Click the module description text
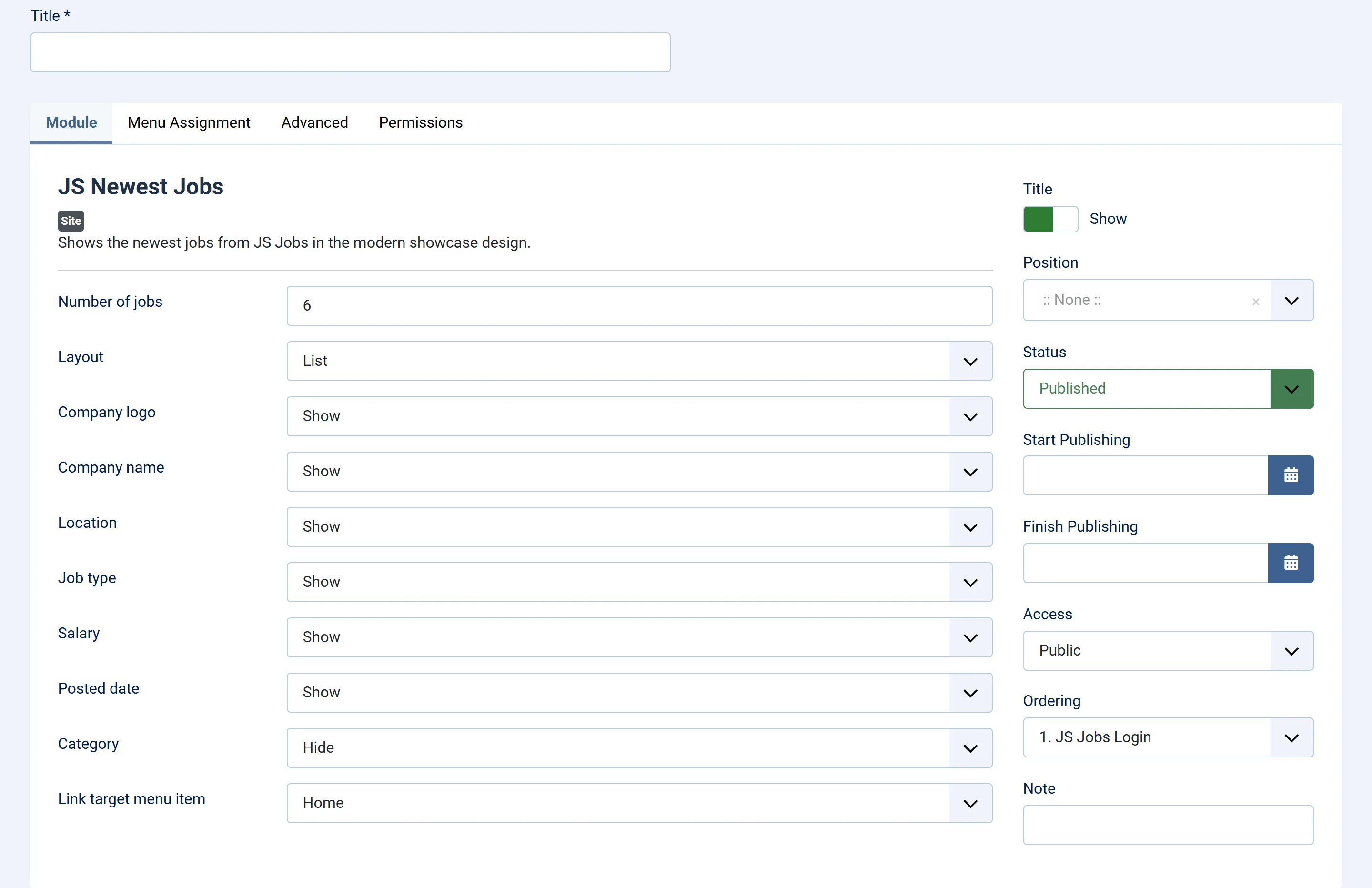The height and width of the screenshot is (888, 1372). [x=294, y=243]
